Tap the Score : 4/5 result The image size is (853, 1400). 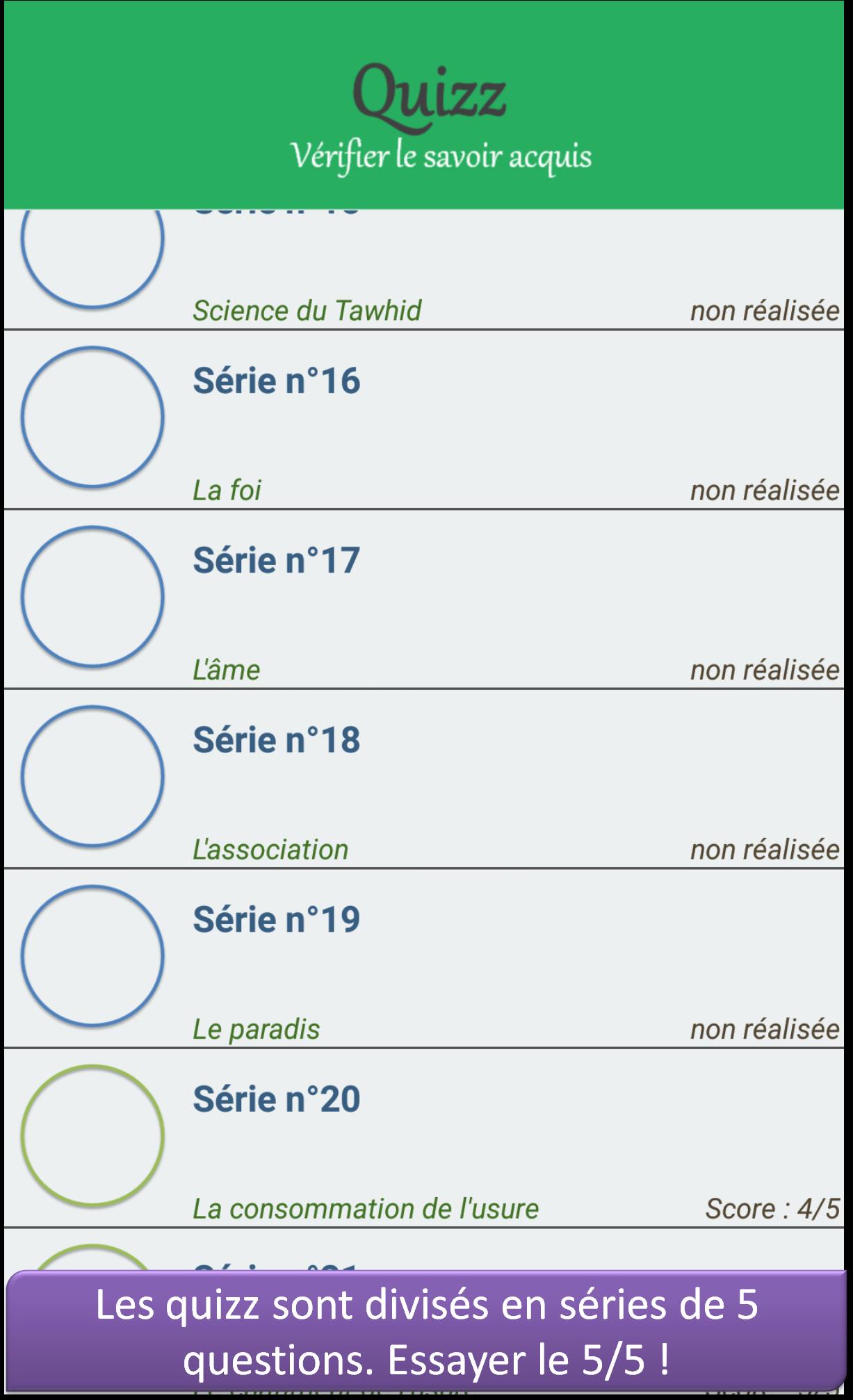[x=772, y=1209]
